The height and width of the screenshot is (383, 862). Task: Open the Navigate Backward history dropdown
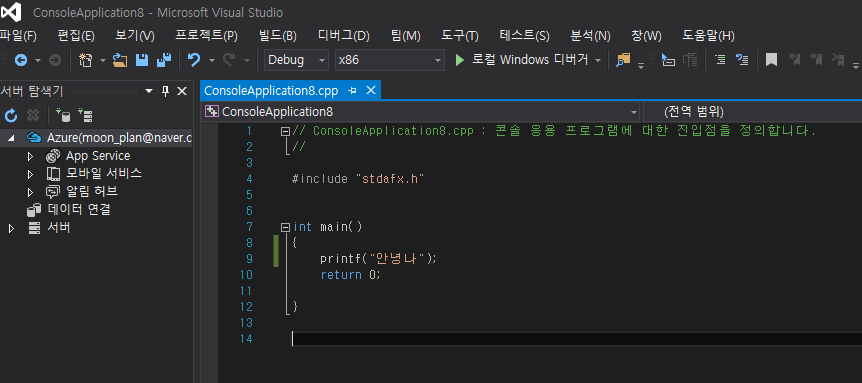coord(38,60)
